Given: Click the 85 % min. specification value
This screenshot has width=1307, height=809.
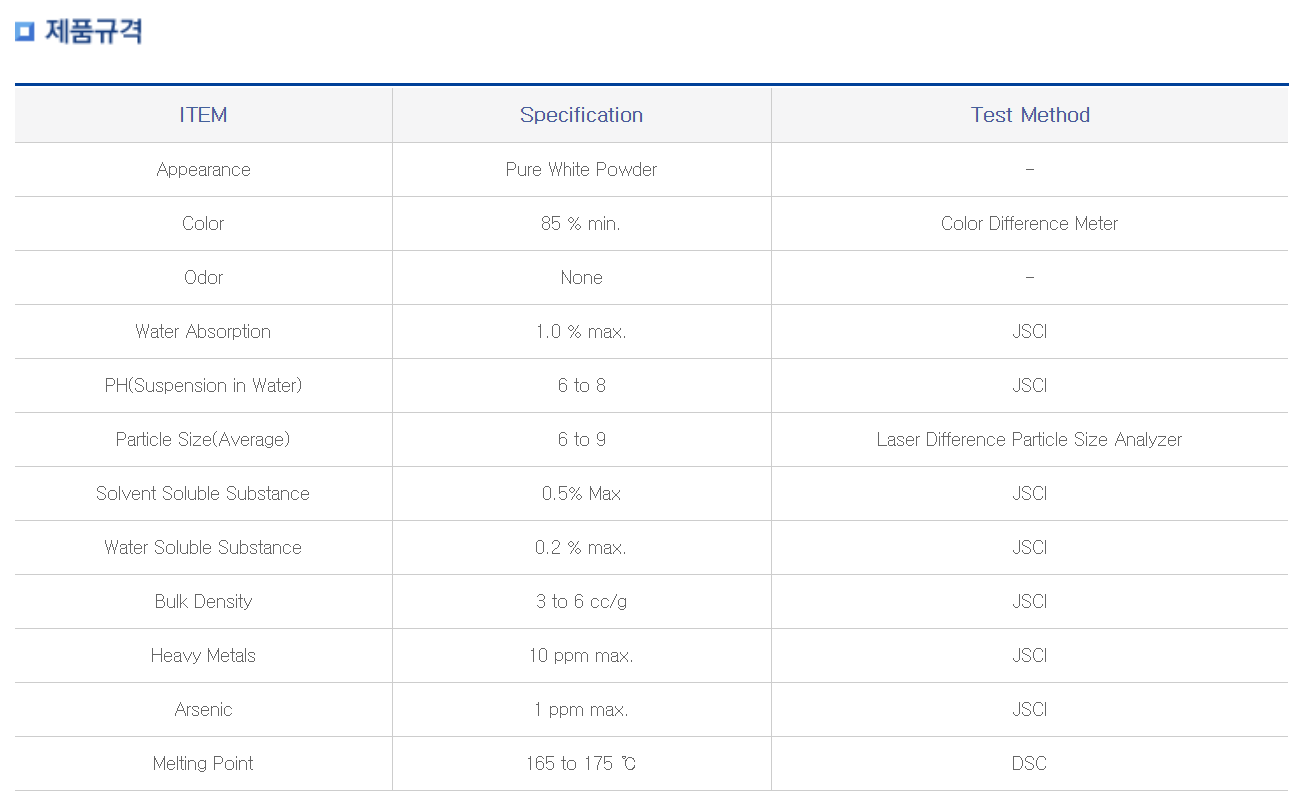Looking at the screenshot, I should point(581,224).
